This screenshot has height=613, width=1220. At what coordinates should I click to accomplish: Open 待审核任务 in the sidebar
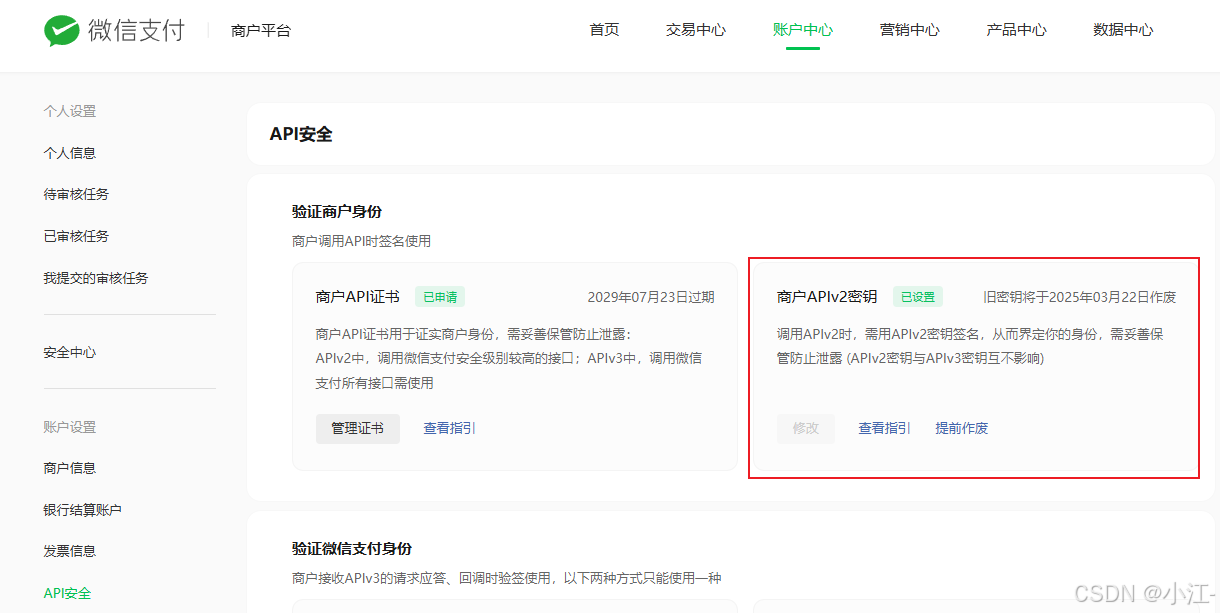(76, 194)
